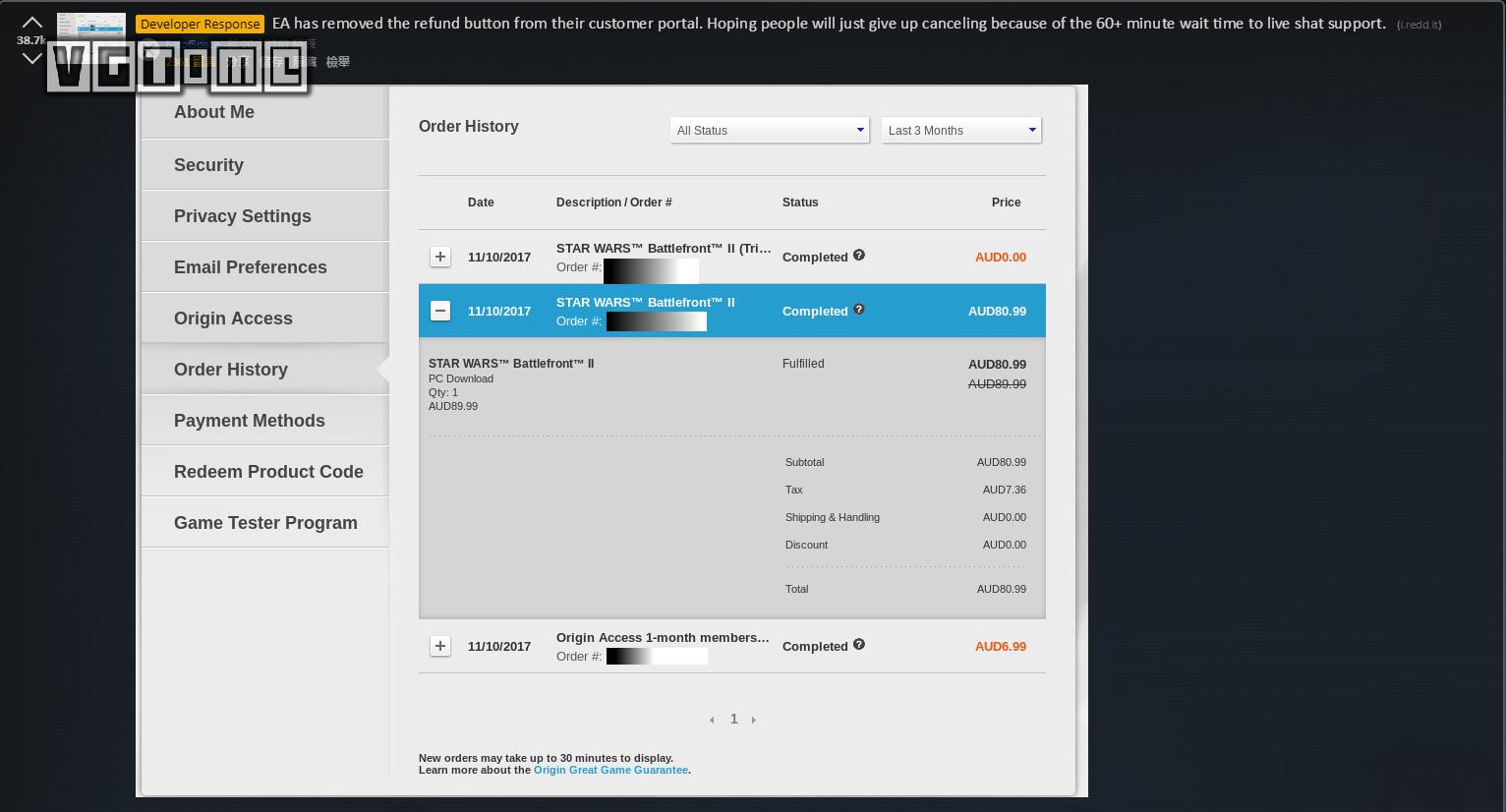The image size is (1506, 812).
Task: Click the Subtotal label
Action: pos(804,462)
